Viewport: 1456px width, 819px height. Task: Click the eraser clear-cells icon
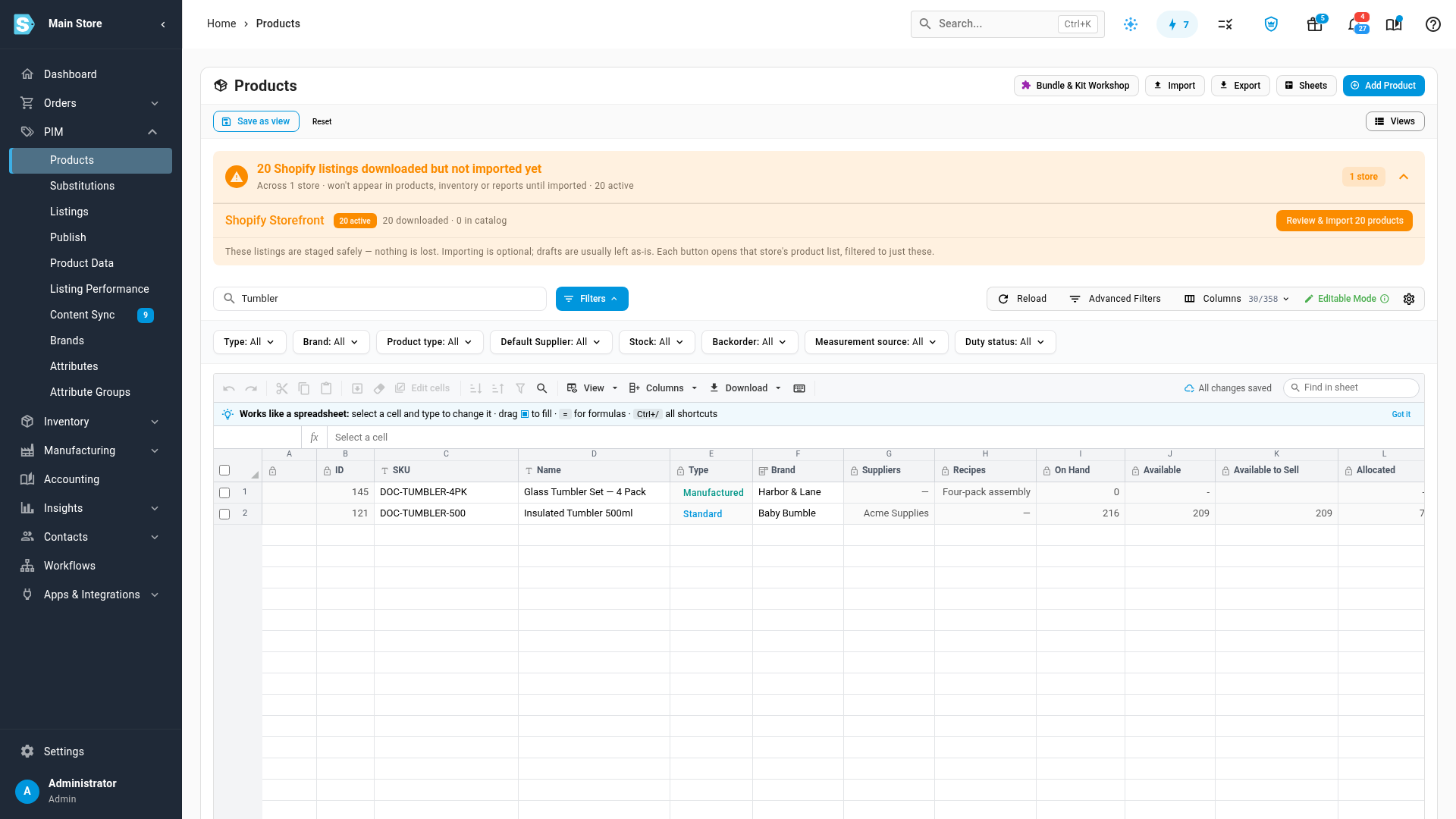pos(379,388)
